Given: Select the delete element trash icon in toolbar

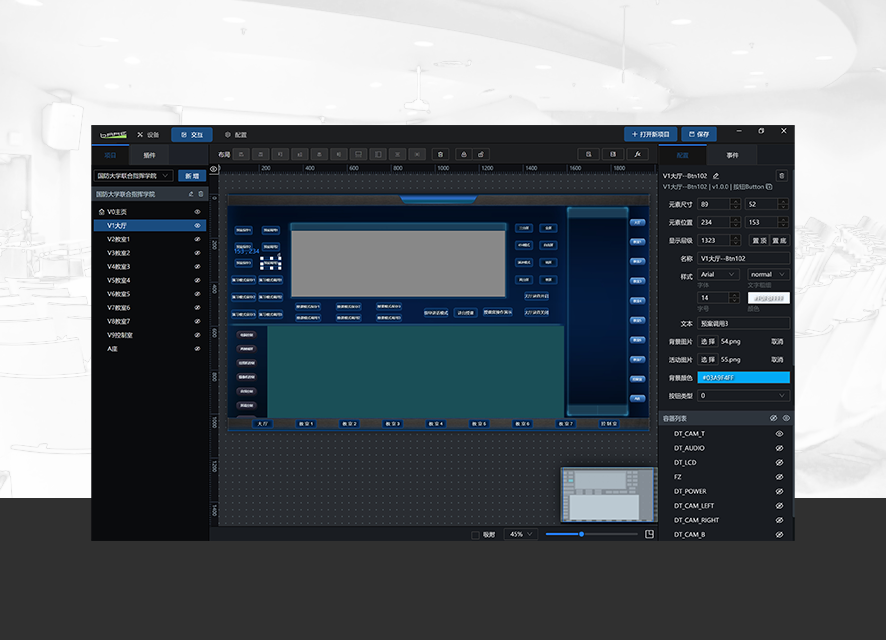Looking at the screenshot, I should click(439, 155).
